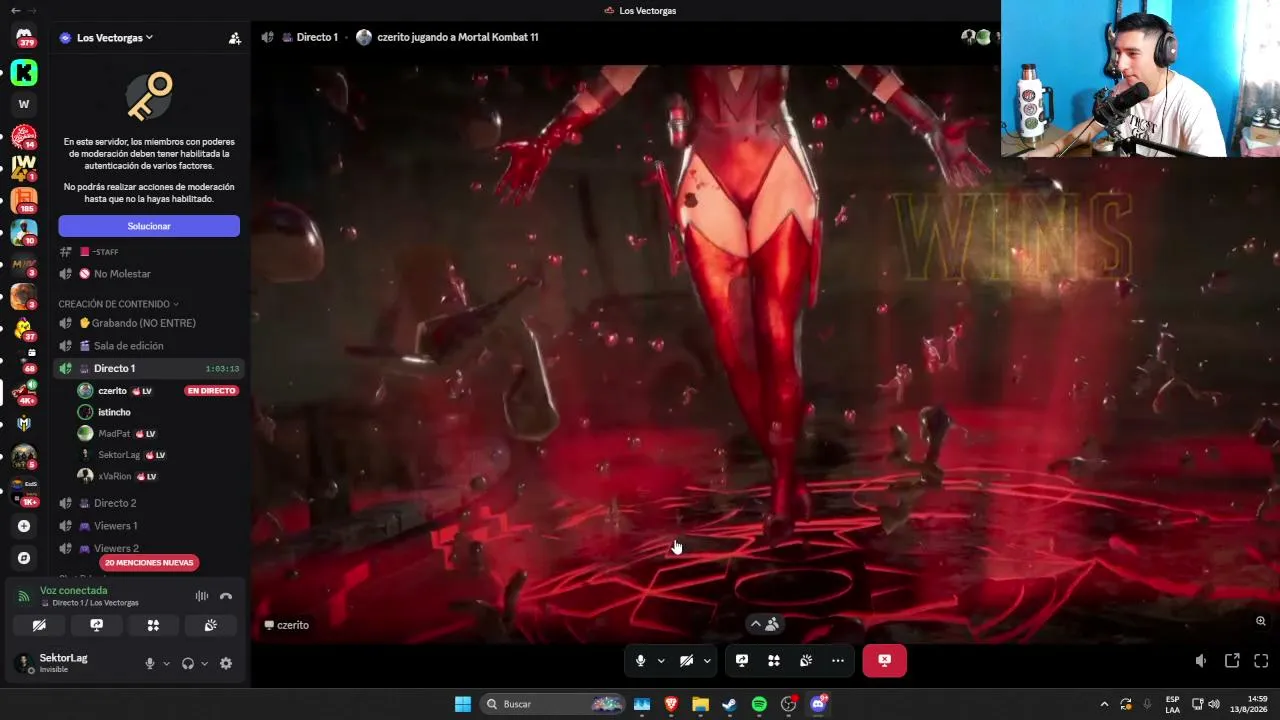The width and height of the screenshot is (1280, 720).
Task: Select user xVaRion in Directo 1
Action: [x=158, y=477]
